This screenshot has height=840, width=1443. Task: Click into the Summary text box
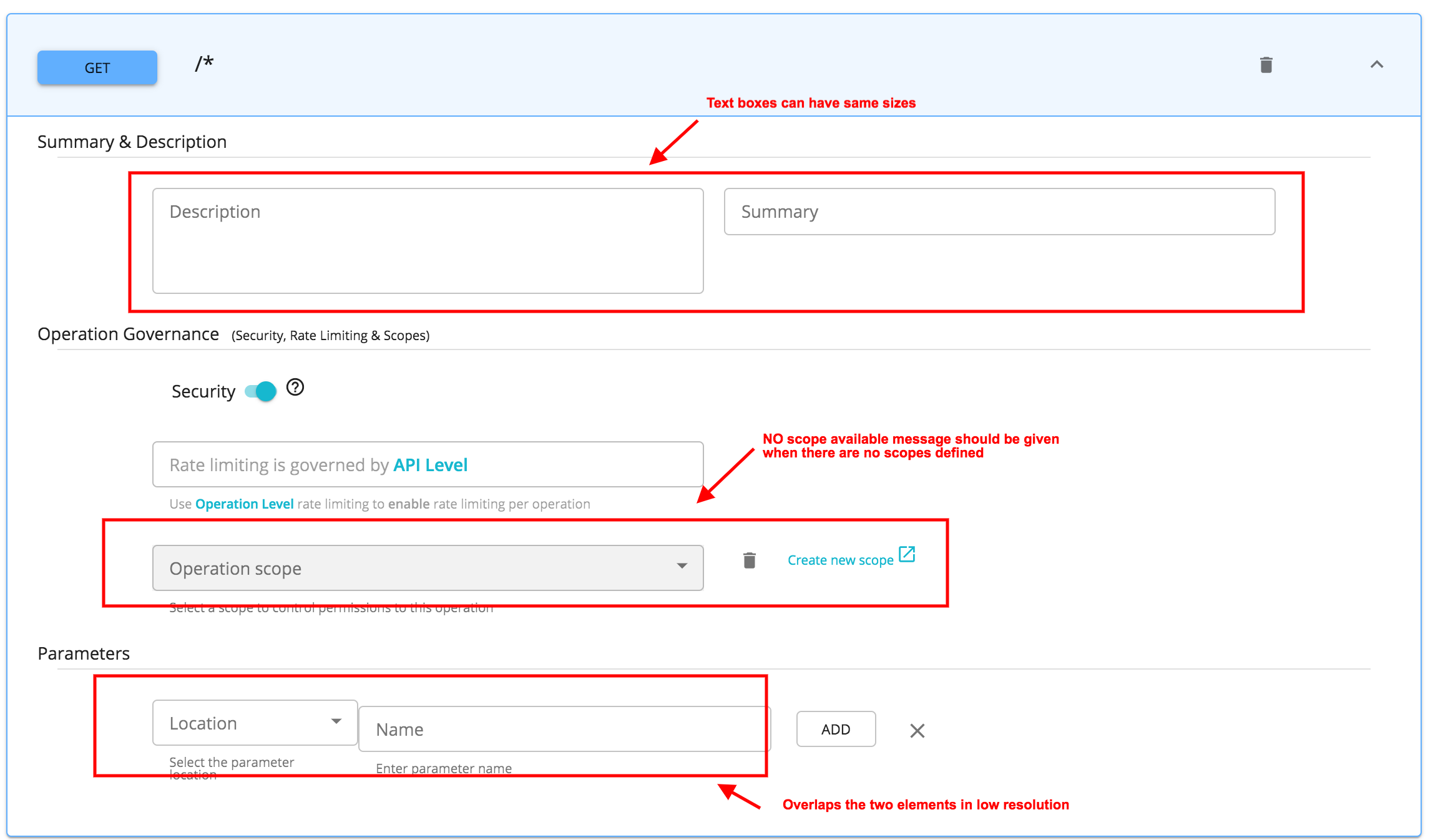tap(999, 212)
